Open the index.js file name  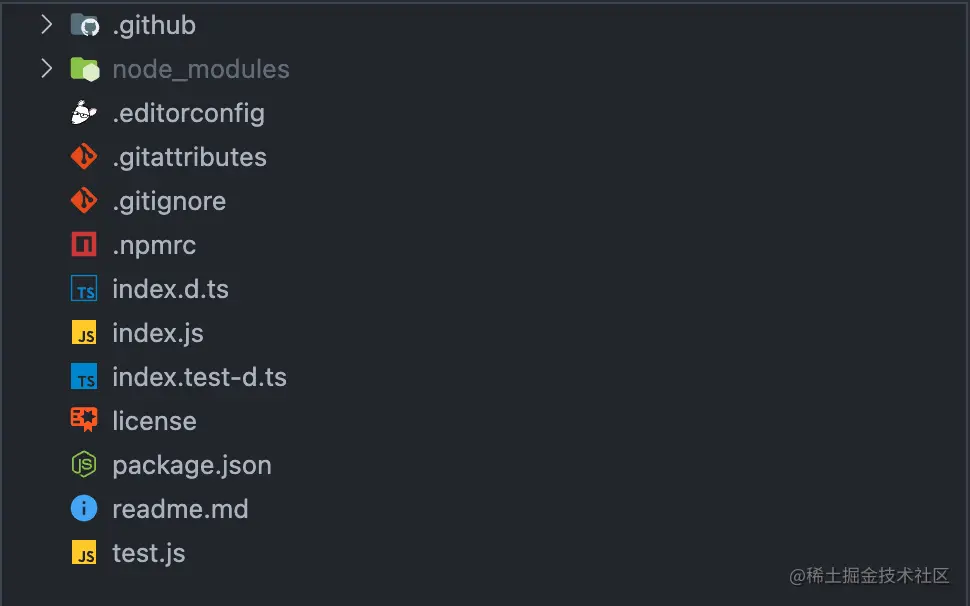tap(157, 333)
